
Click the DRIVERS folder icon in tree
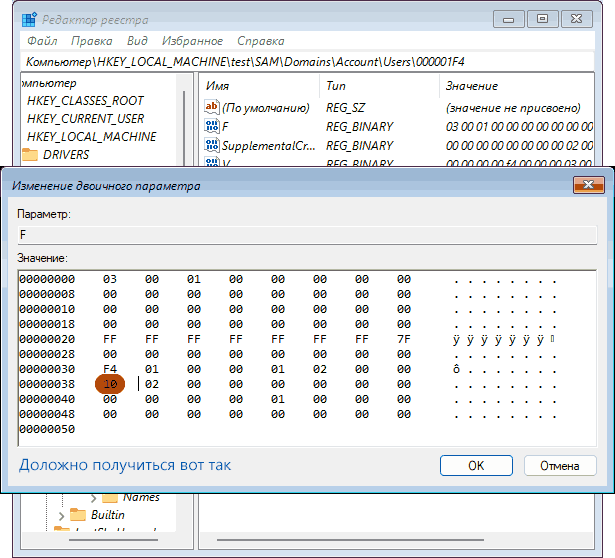(x=30, y=154)
